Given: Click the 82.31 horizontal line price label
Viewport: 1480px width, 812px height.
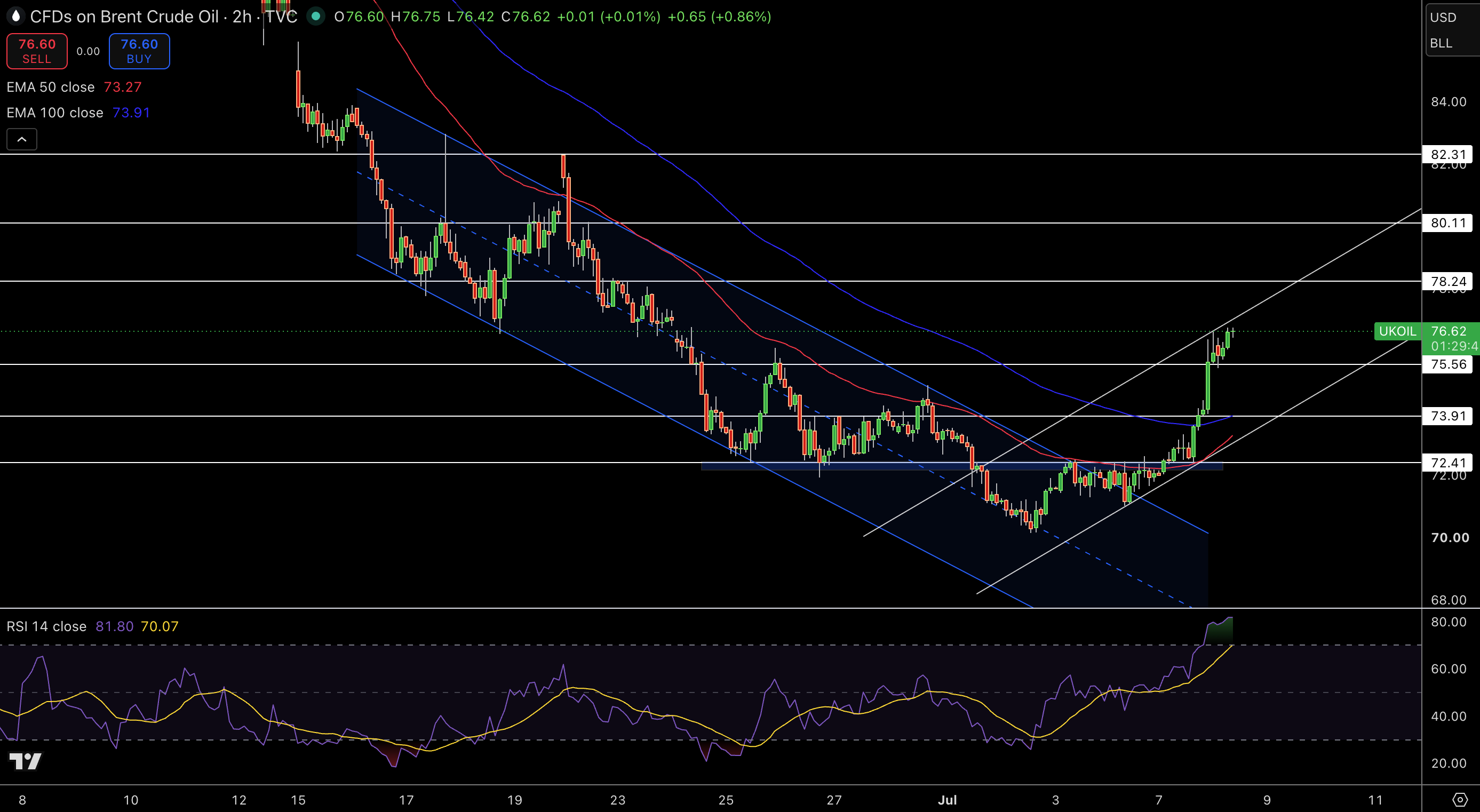Looking at the screenshot, I should click(1447, 154).
